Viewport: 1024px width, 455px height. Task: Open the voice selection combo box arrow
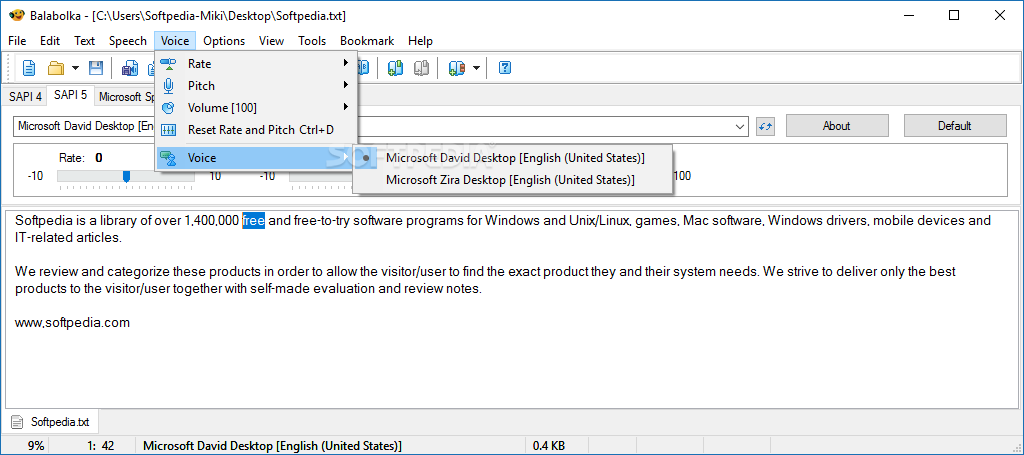741,126
